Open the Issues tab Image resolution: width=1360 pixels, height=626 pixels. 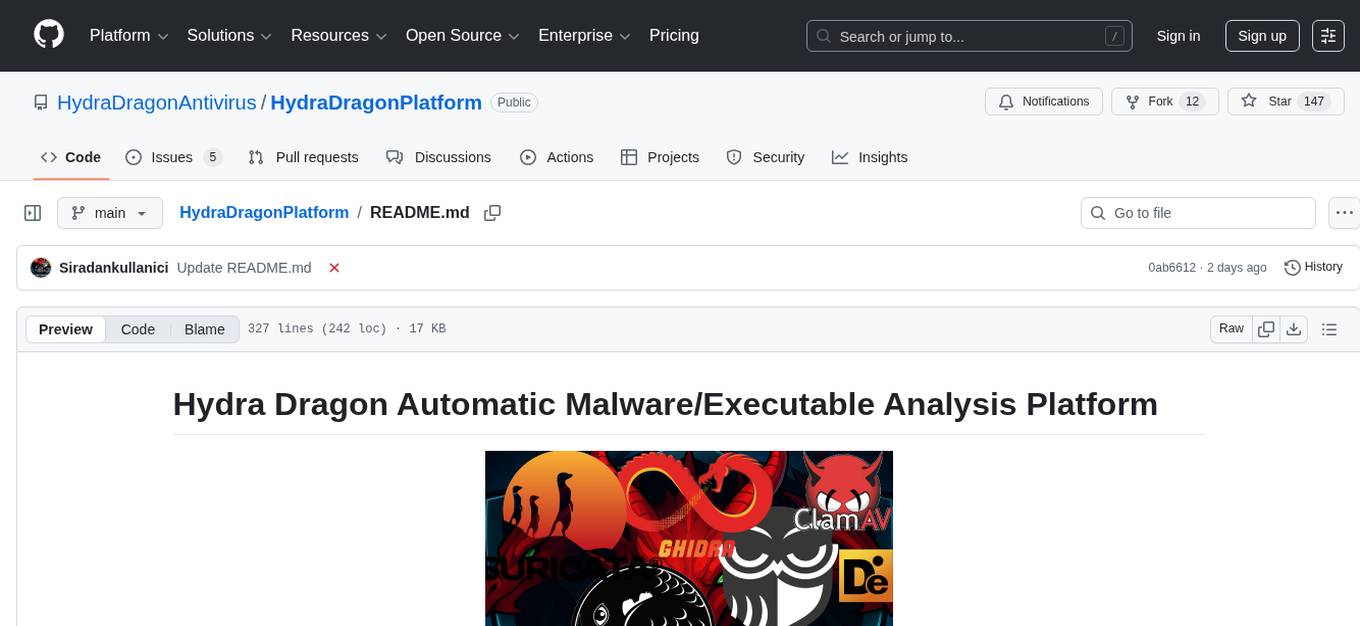click(x=172, y=157)
